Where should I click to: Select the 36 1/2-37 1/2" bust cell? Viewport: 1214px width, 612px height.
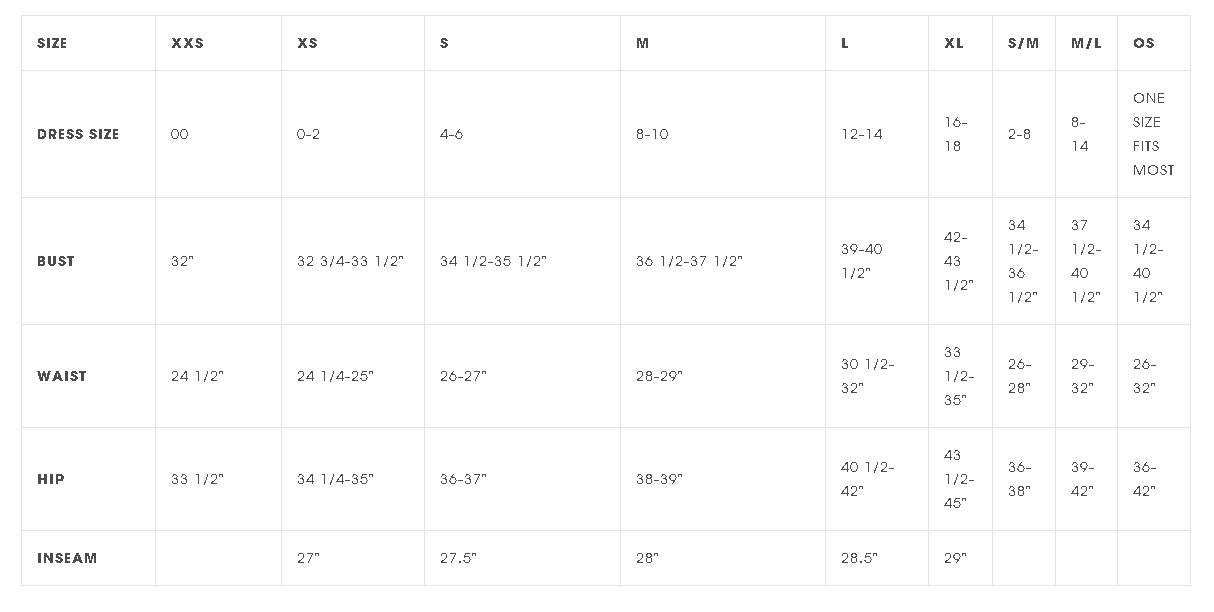[689, 261]
